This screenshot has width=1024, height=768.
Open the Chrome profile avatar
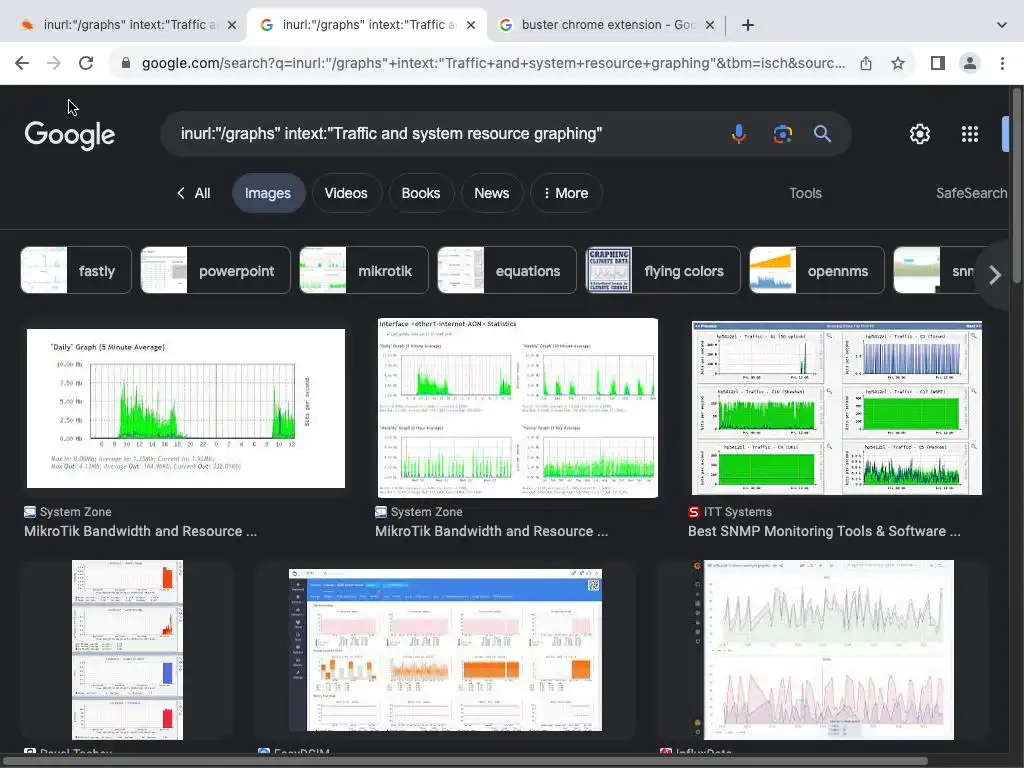click(x=970, y=63)
